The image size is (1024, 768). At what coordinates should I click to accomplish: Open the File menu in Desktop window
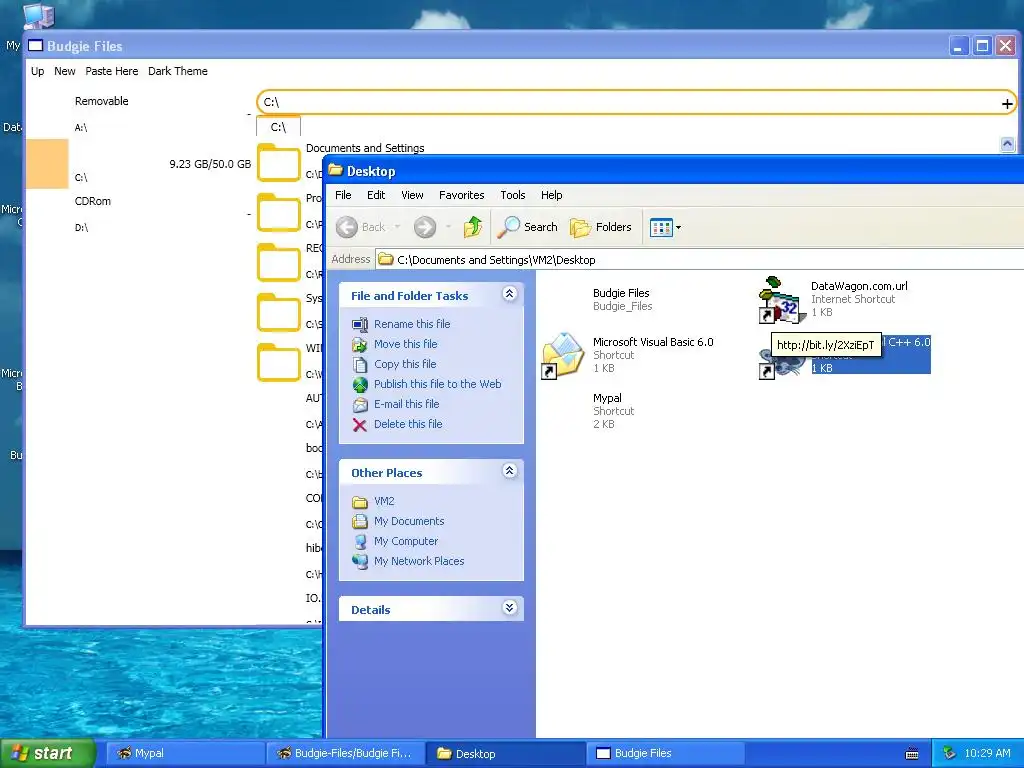[343, 195]
